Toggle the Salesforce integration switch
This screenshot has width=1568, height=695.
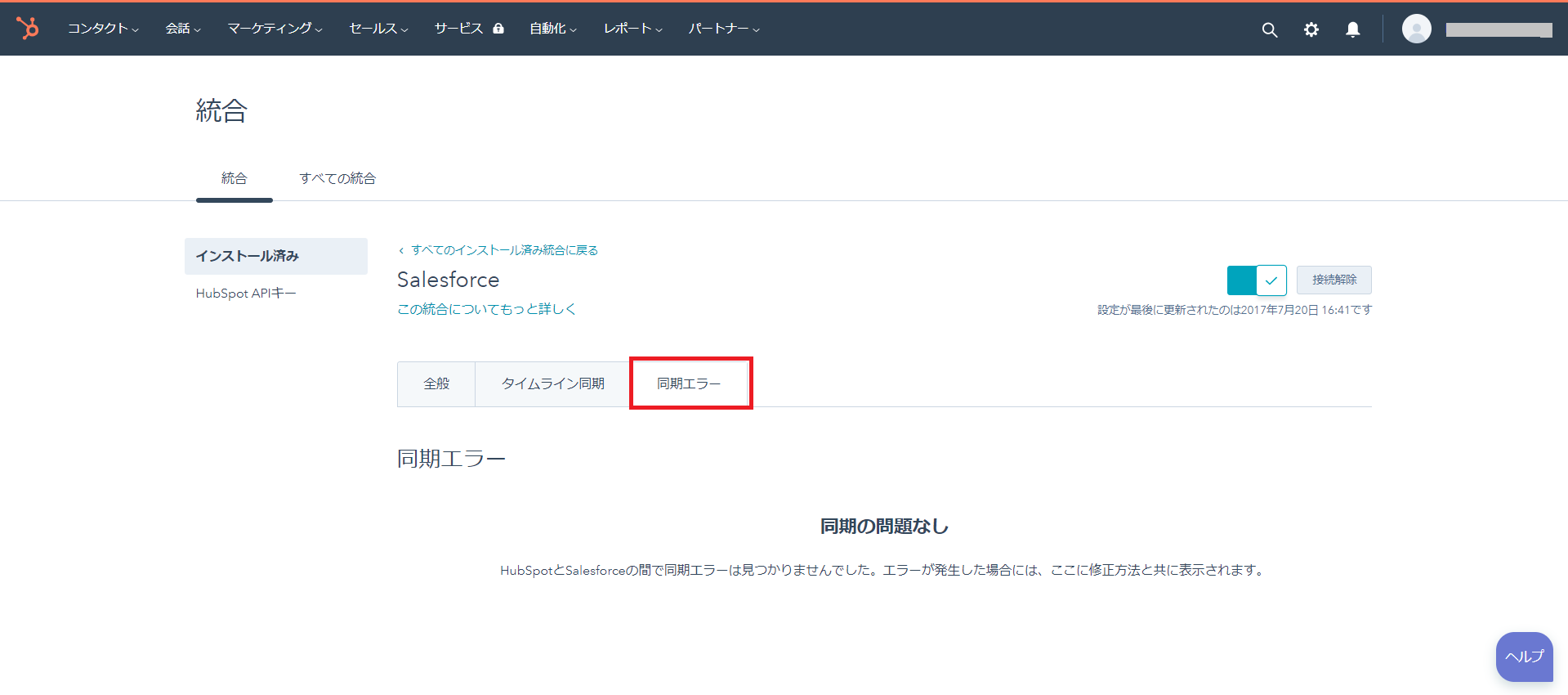tap(1256, 280)
